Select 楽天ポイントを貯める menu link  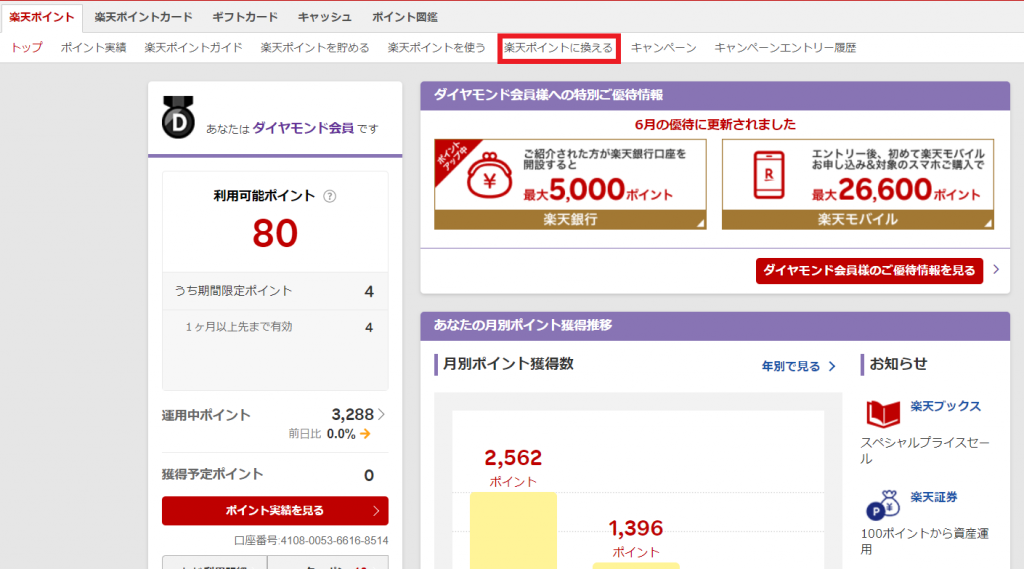pyautogui.click(x=315, y=48)
